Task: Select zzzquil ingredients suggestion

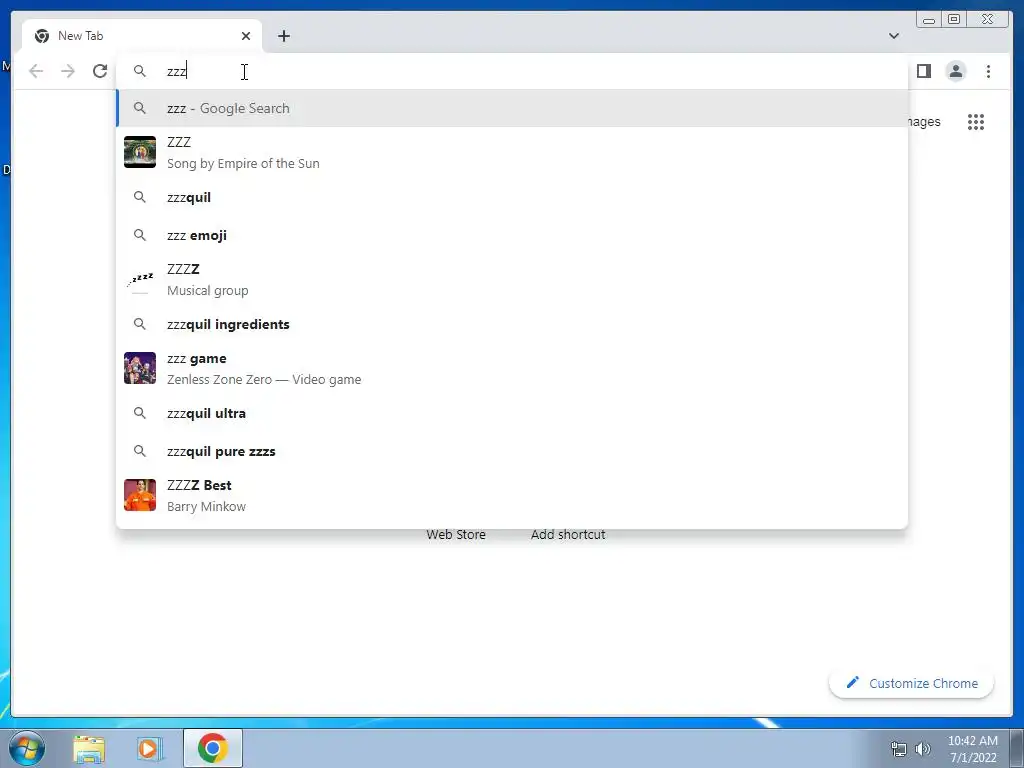Action: [512, 324]
